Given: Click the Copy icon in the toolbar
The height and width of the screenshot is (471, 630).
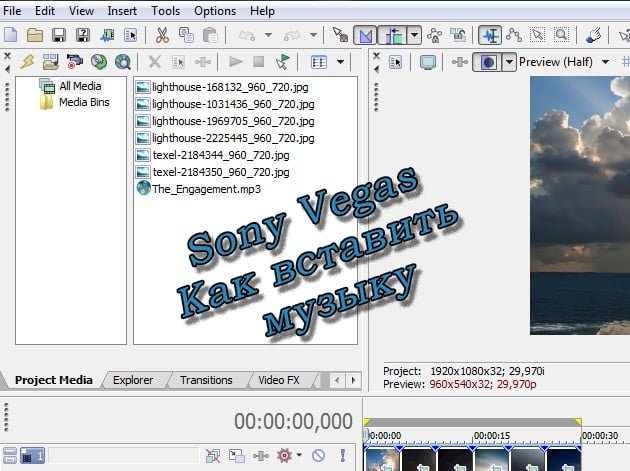Looking at the screenshot, I should tap(186, 35).
